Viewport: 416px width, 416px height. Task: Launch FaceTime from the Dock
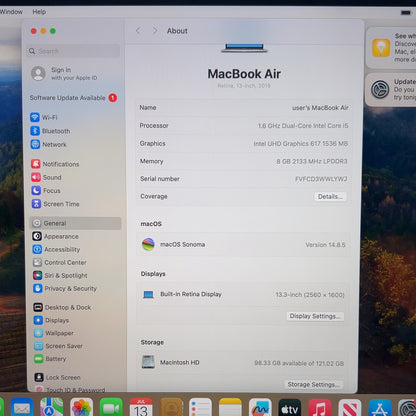[x=111, y=407]
